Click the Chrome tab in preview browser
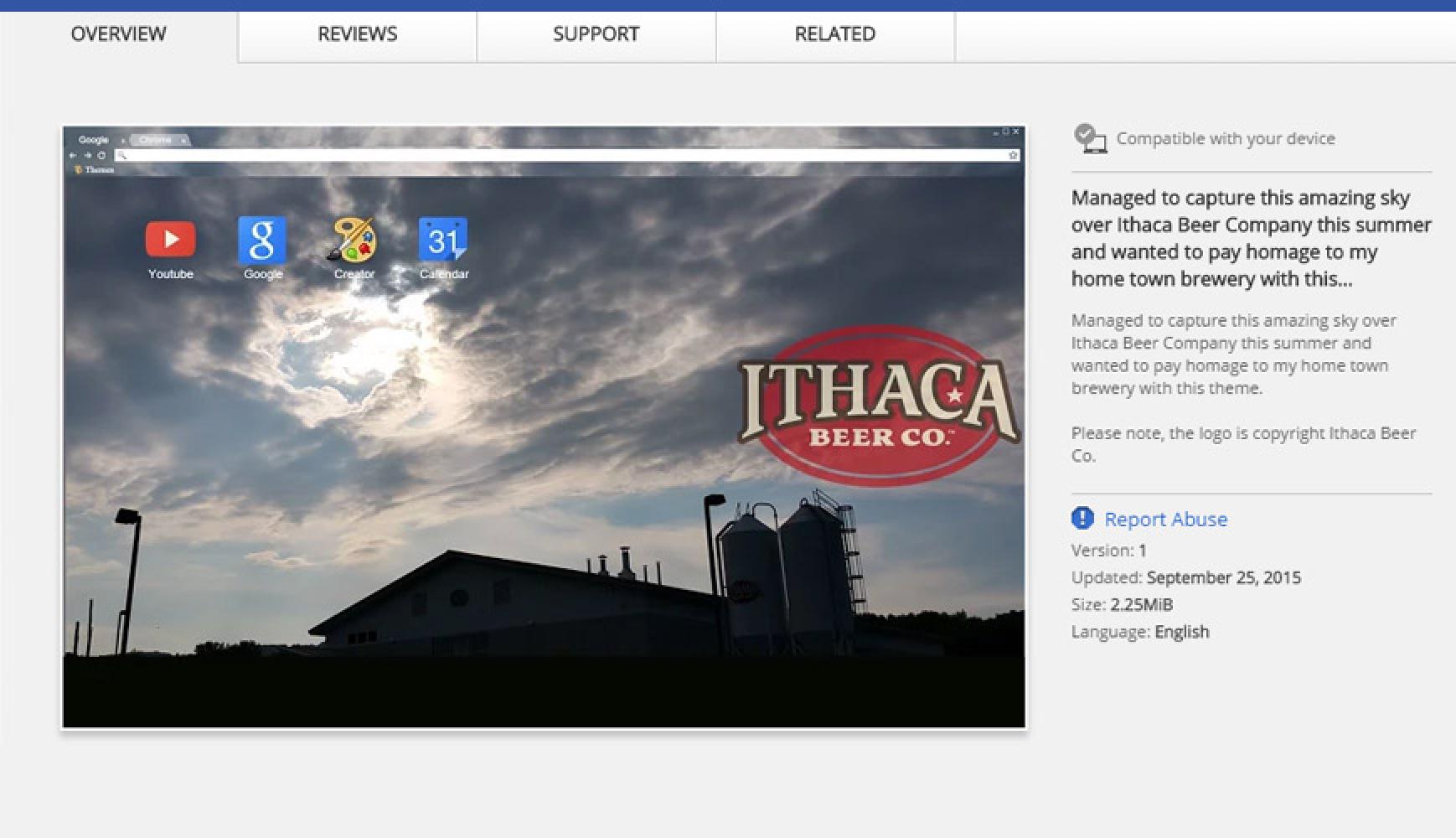1456x838 pixels. tap(159, 140)
